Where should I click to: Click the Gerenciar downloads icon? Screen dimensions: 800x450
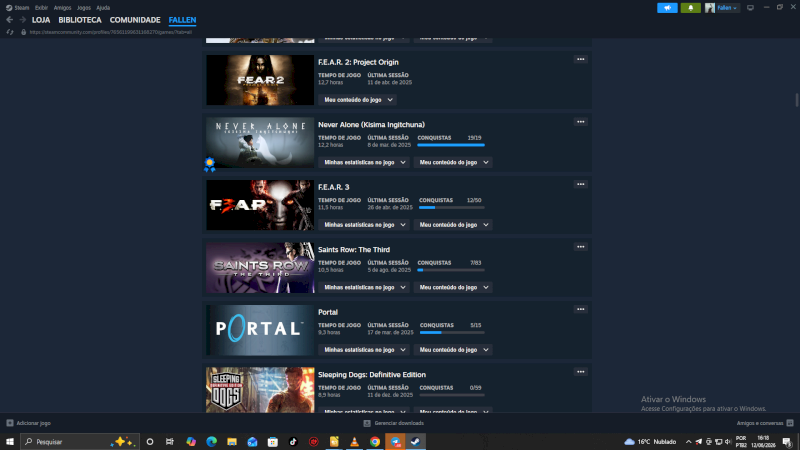367,423
